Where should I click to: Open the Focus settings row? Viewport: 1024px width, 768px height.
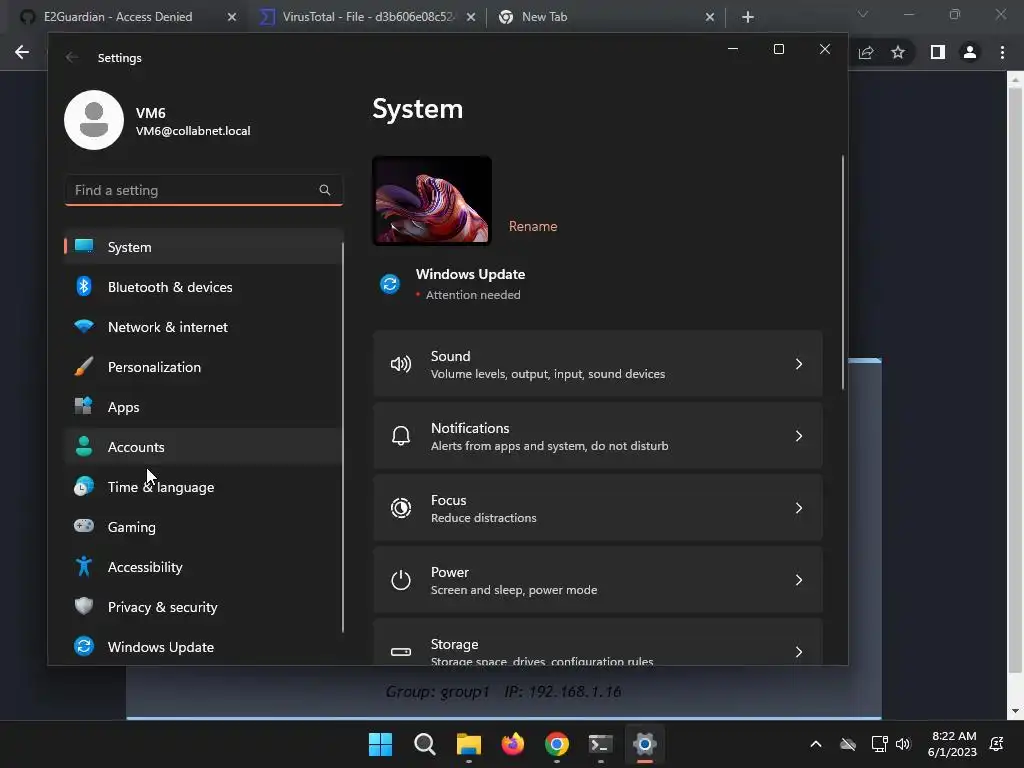[598, 508]
